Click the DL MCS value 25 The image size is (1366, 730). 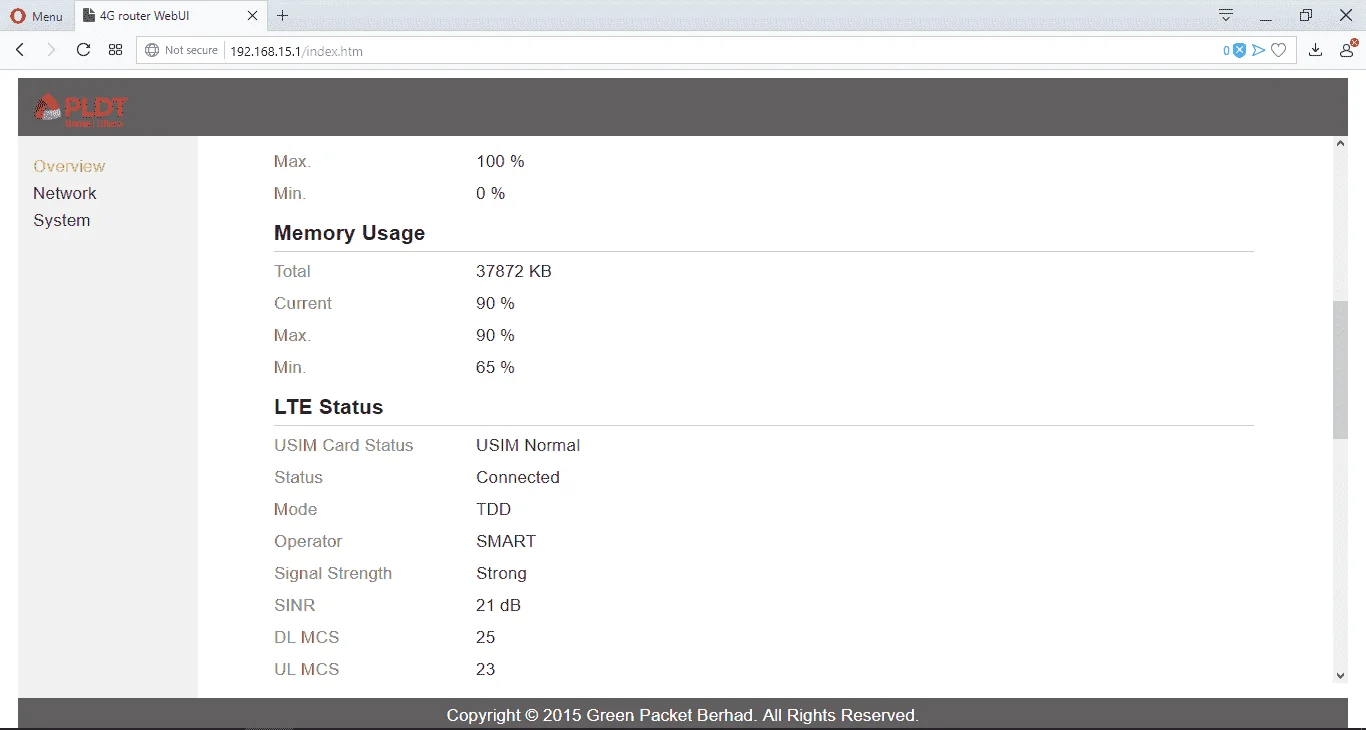tap(486, 637)
